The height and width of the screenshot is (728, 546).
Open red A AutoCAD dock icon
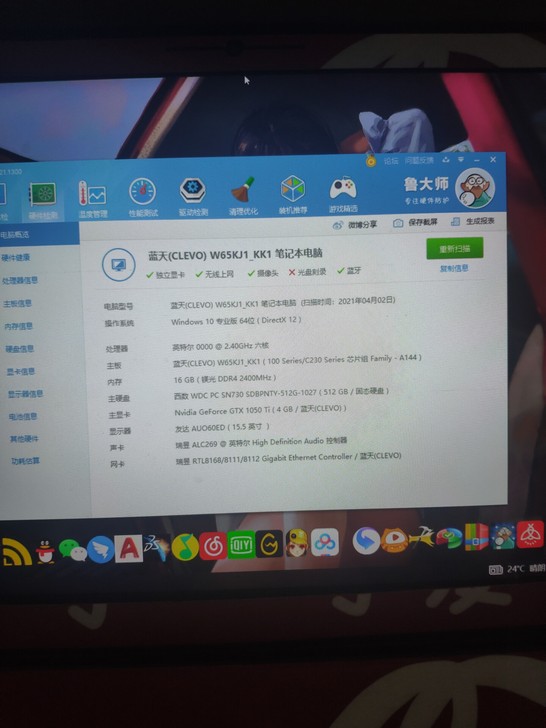coord(129,549)
